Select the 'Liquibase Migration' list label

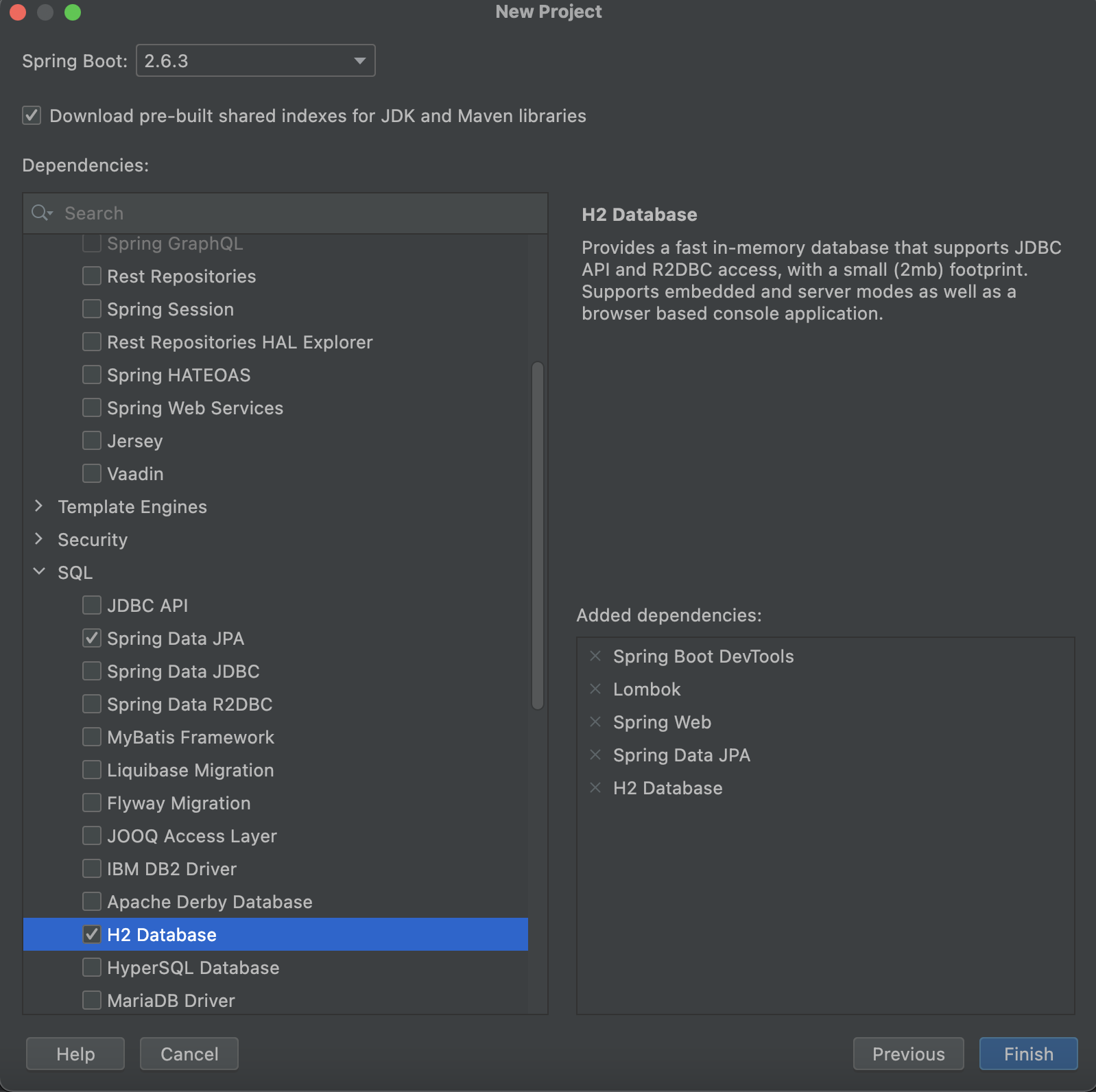coord(191,770)
